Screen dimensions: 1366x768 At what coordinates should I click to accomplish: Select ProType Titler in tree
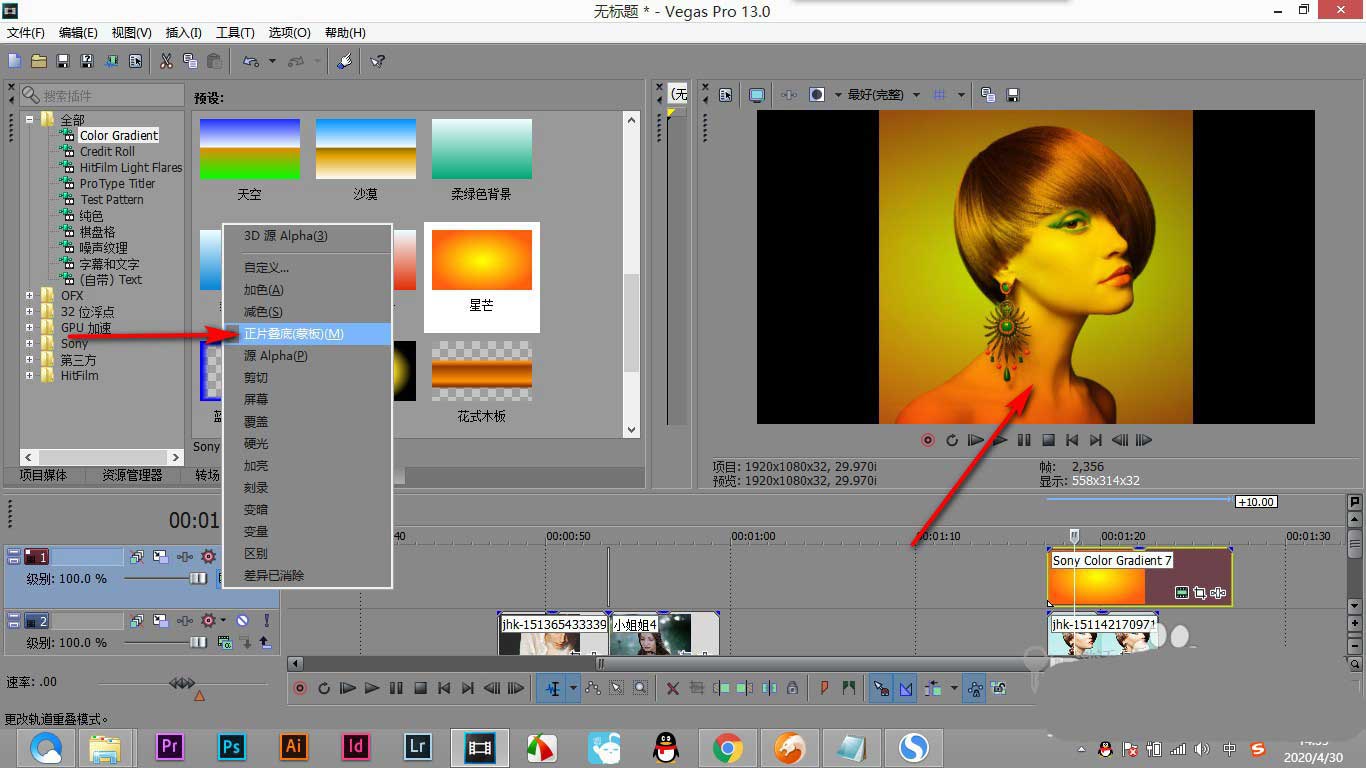(x=117, y=184)
